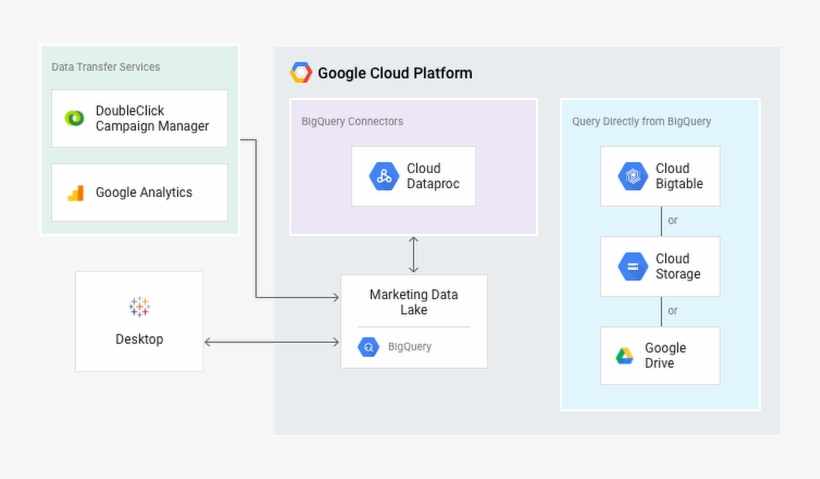The image size is (820, 479).
Task: Click the Tableau Desktop cross-pattern icon
Action: (139, 307)
